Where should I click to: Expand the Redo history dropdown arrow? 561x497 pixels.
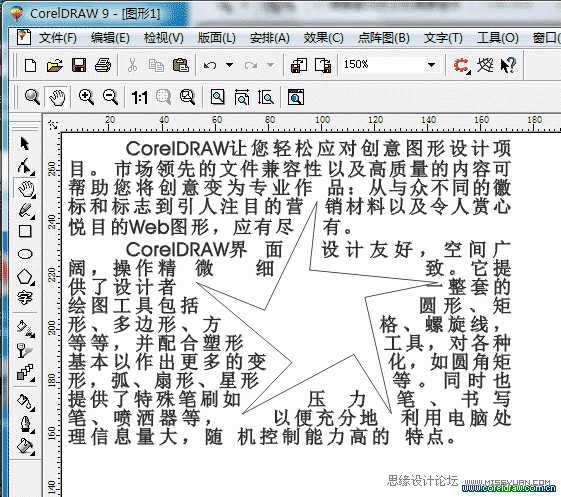[271, 65]
